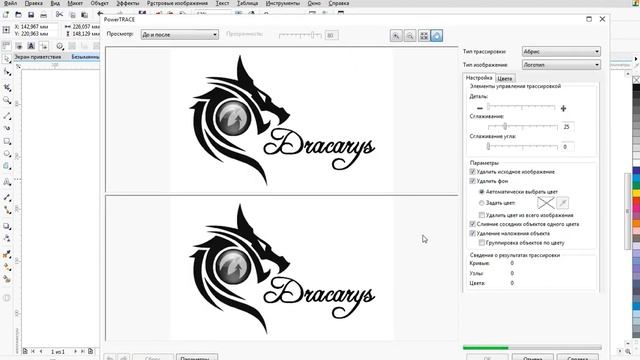This screenshot has height=360, width=640.
Task: Open the Тип изображения dropdown
Action: point(561,64)
